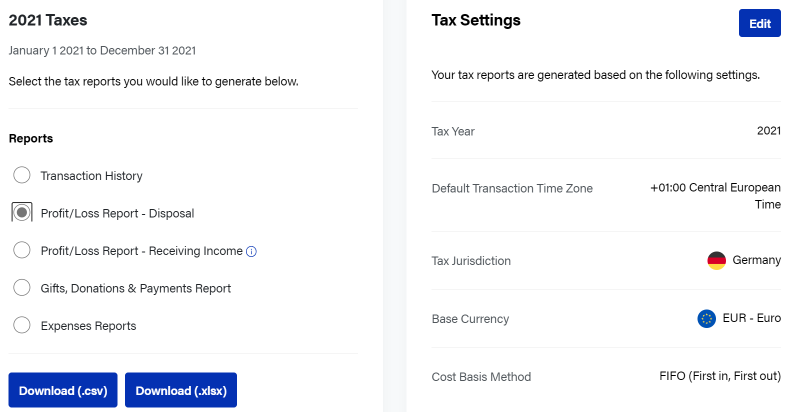
Task: Download the report as .csv
Action: coord(63,390)
